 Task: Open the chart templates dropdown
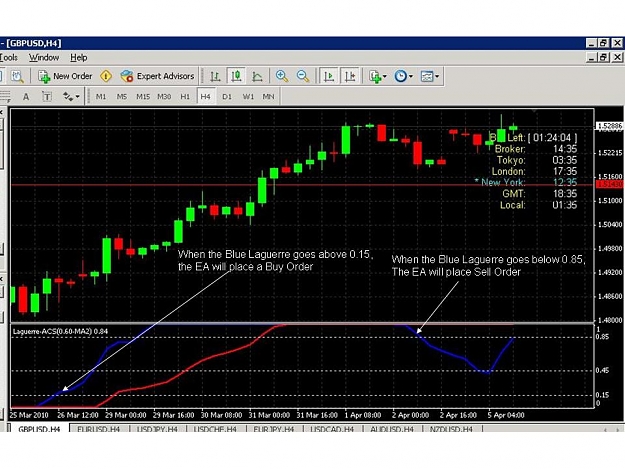point(430,76)
